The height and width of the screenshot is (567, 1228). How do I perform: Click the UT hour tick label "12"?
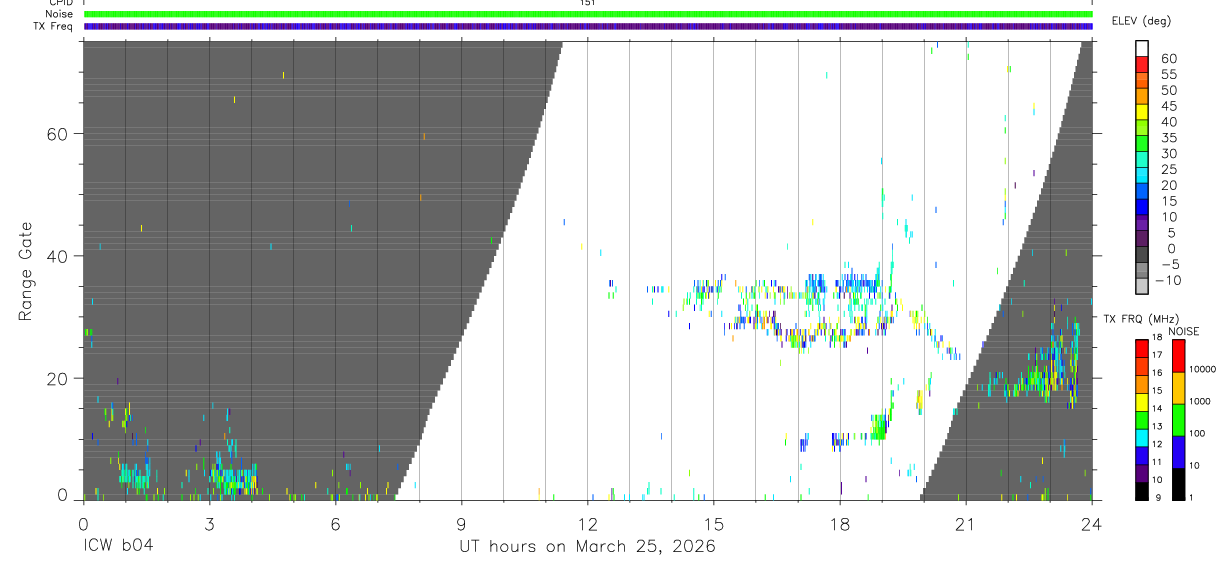588,523
